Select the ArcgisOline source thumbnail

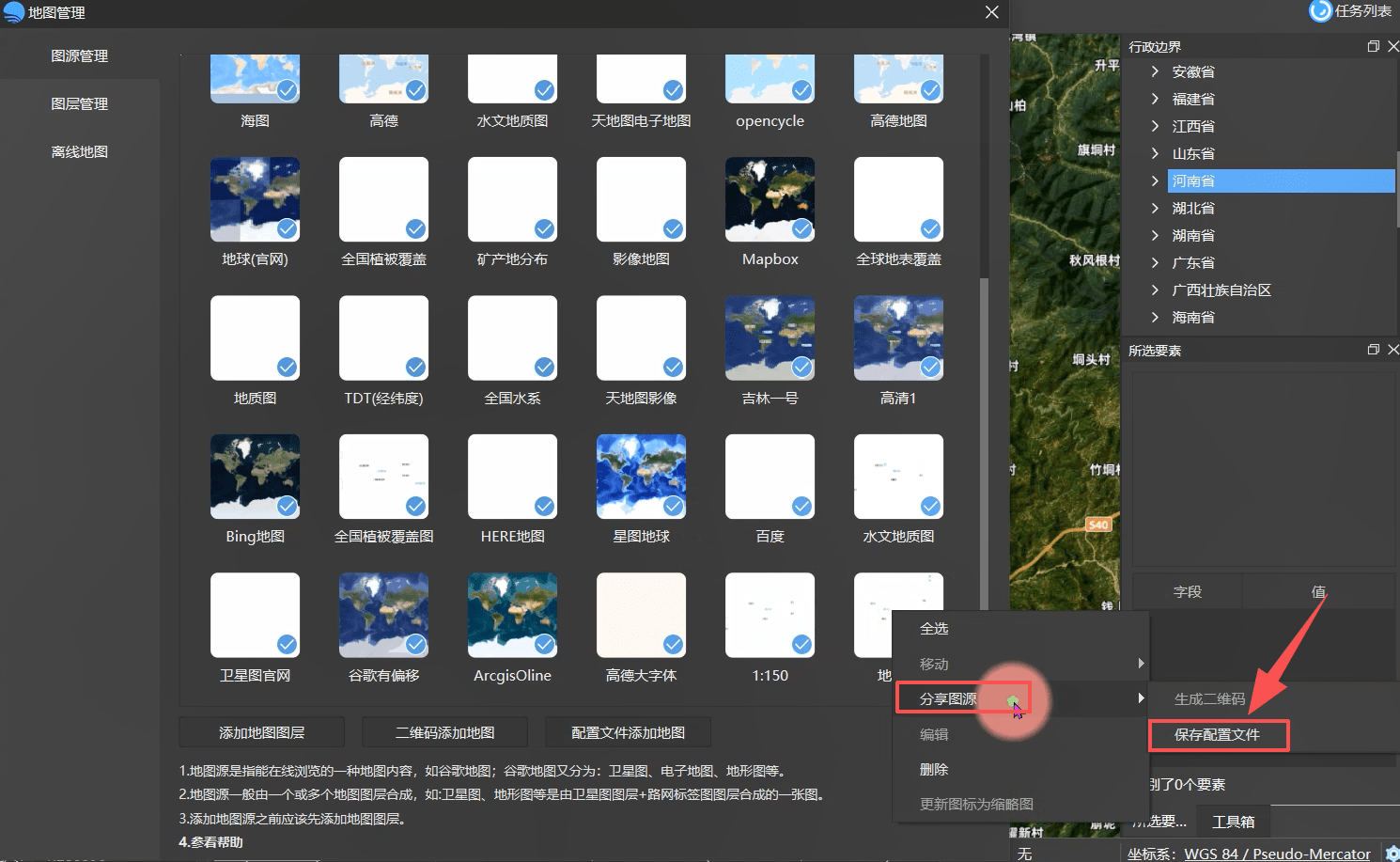[512, 615]
